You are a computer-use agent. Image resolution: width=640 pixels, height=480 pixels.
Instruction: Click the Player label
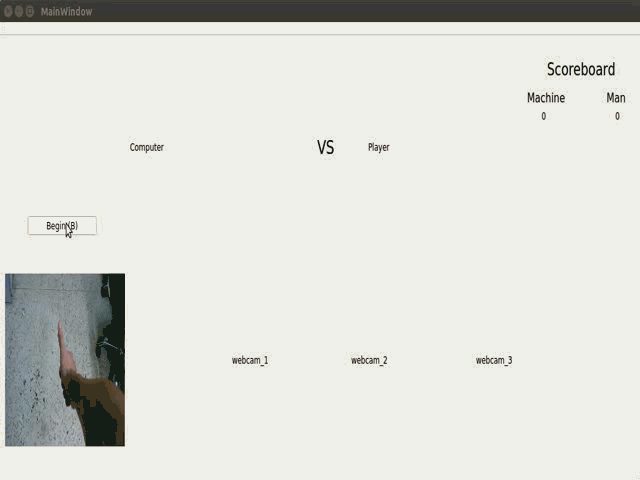click(x=378, y=147)
